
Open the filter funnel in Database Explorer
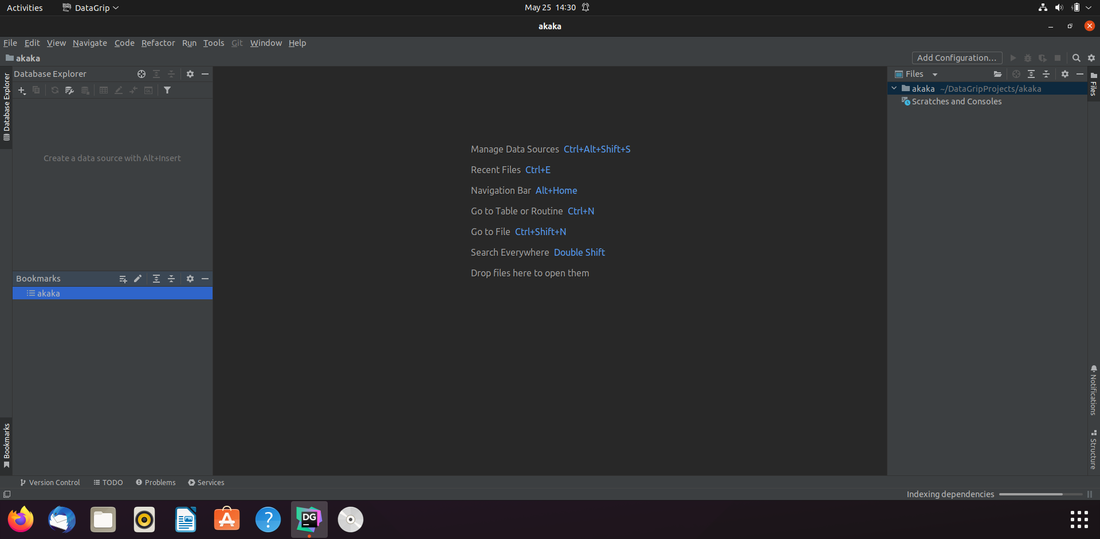click(167, 90)
